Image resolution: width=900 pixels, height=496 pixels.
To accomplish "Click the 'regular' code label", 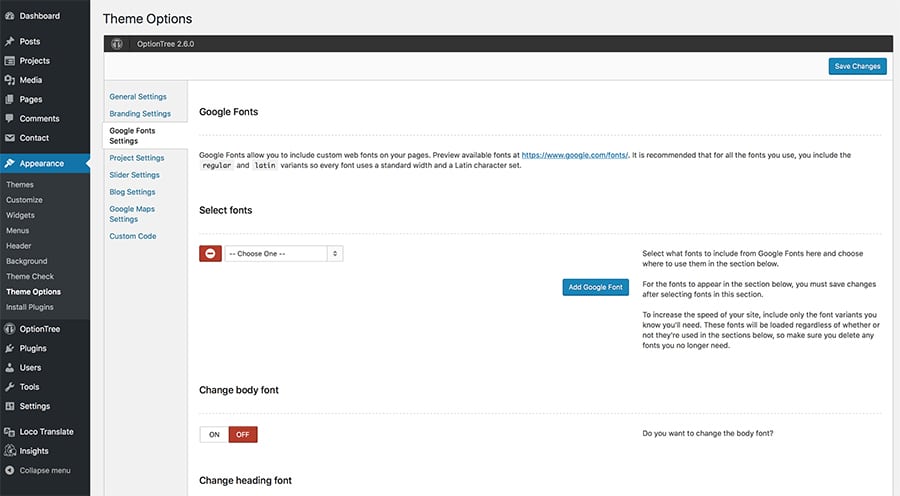I will point(216,165).
